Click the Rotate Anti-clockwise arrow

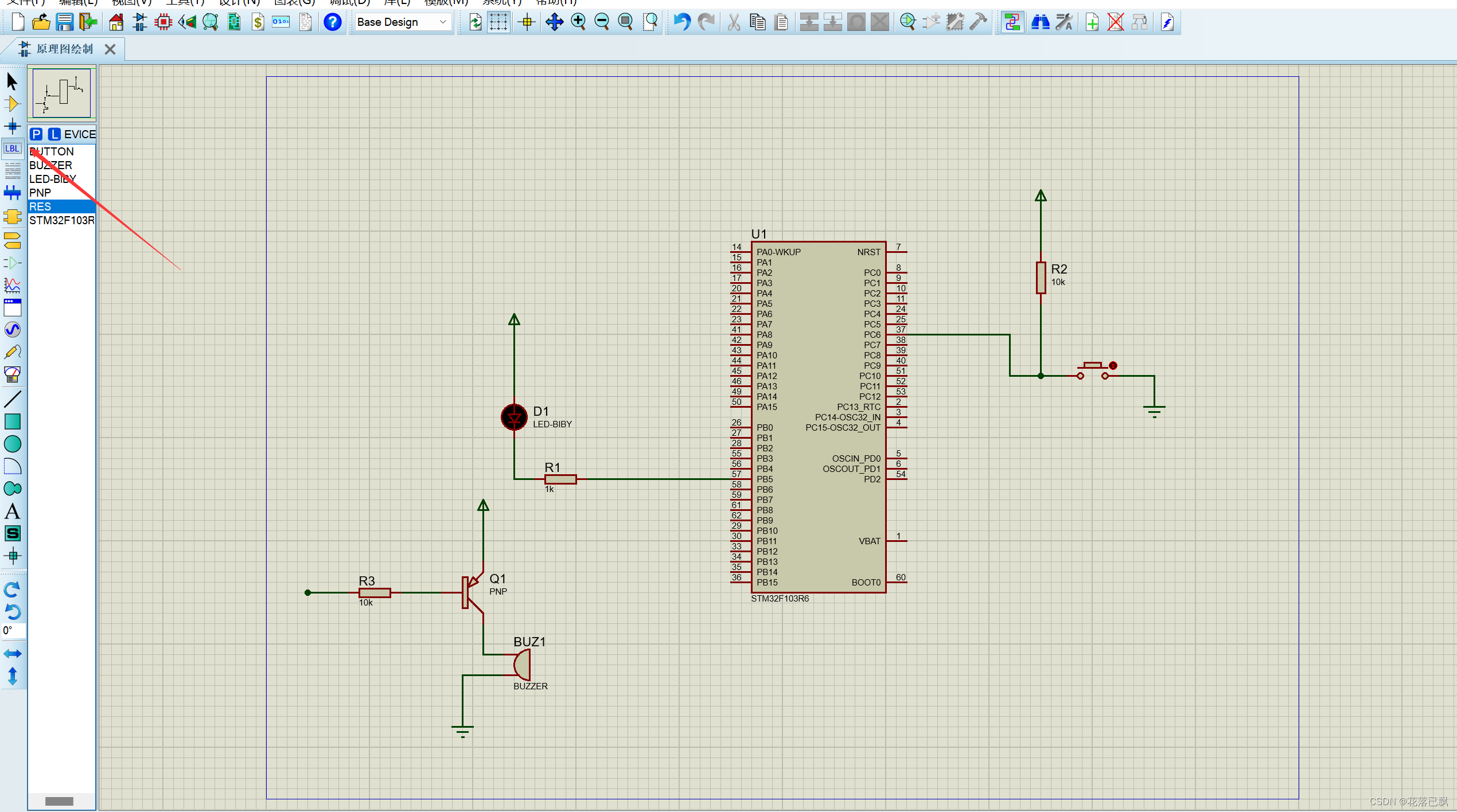tap(12, 612)
